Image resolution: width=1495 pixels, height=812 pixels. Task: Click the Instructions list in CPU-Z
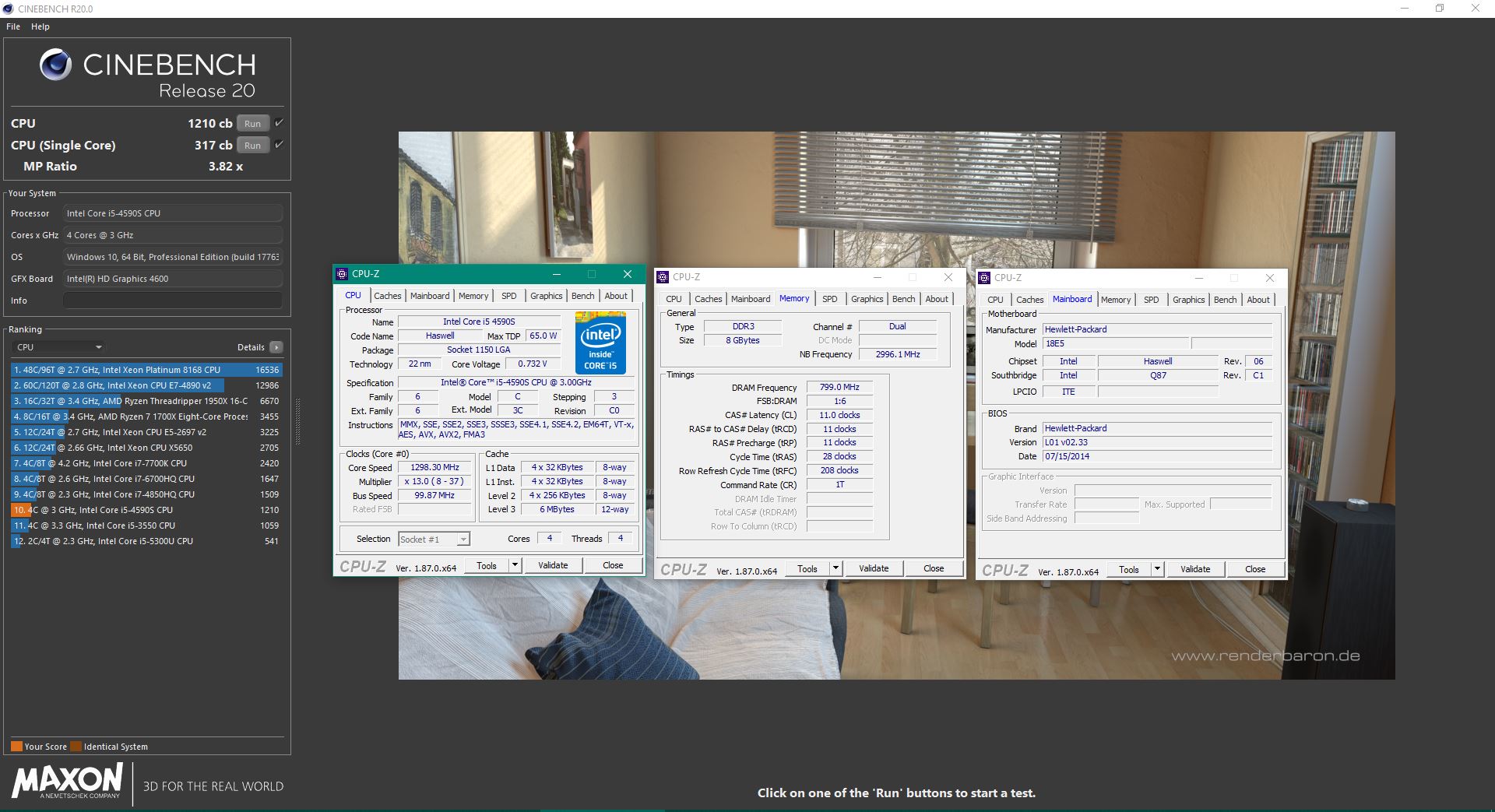(x=516, y=429)
